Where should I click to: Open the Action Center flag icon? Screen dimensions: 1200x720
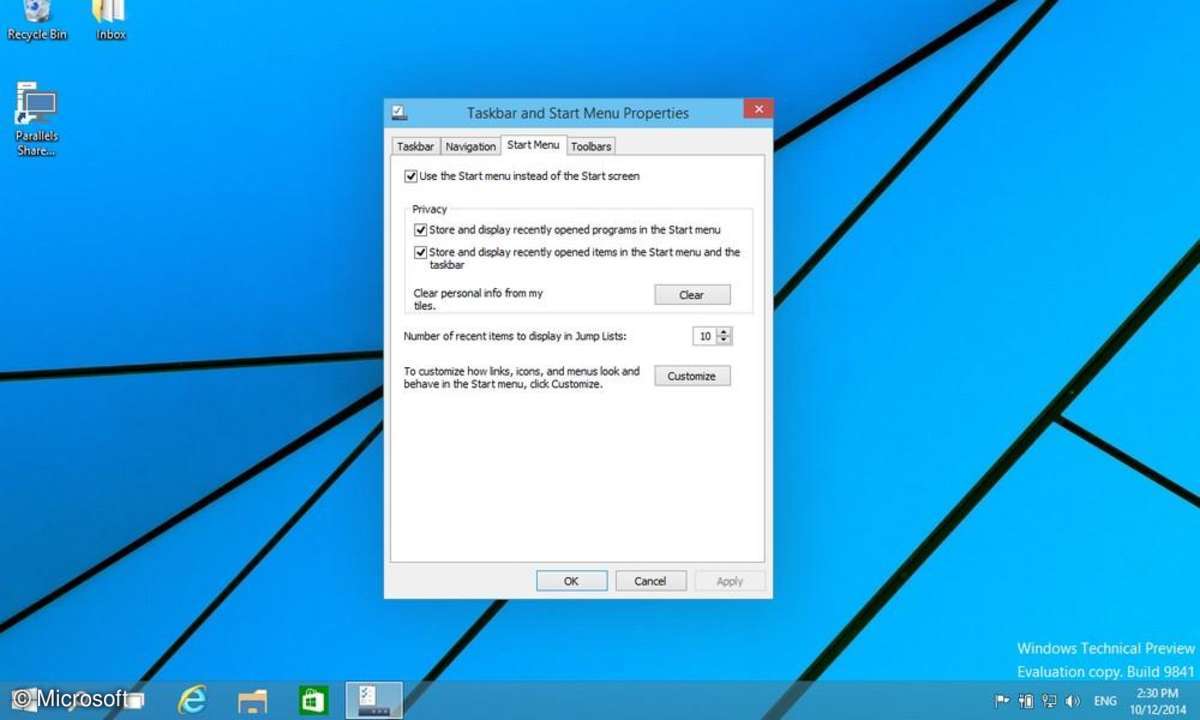click(1002, 701)
